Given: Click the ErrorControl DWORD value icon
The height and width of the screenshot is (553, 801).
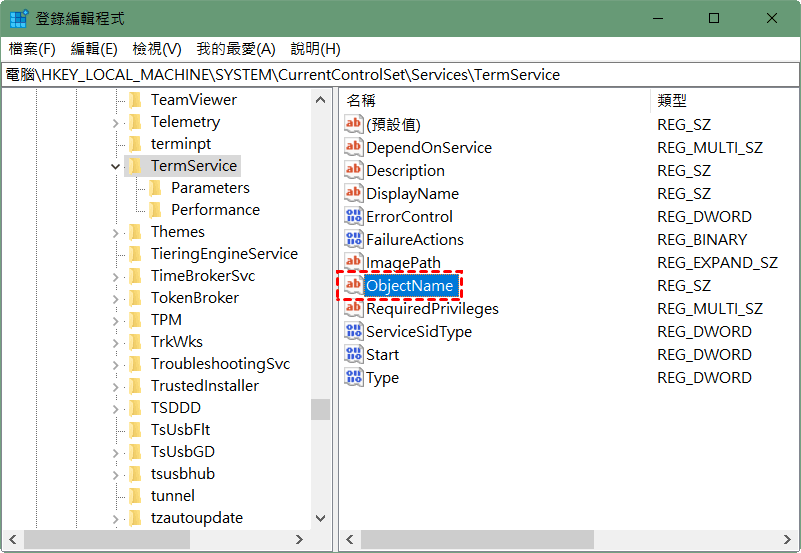Looking at the screenshot, I should [353, 217].
